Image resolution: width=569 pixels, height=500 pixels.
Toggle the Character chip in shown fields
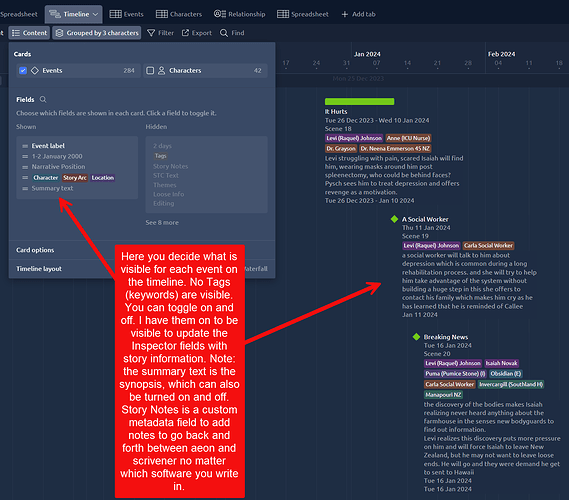click(46, 178)
